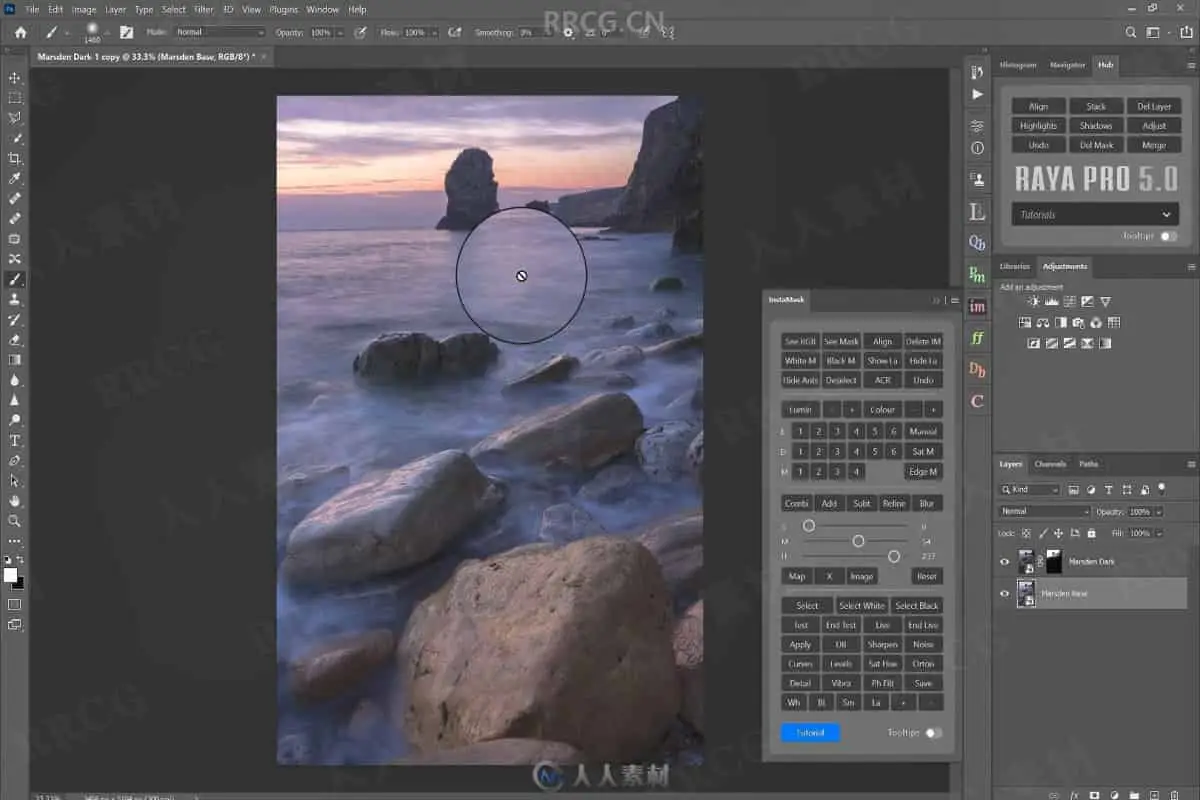Select the Crop tool in the toolbar
The width and height of the screenshot is (1200, 800).
[x=15, y=159]
